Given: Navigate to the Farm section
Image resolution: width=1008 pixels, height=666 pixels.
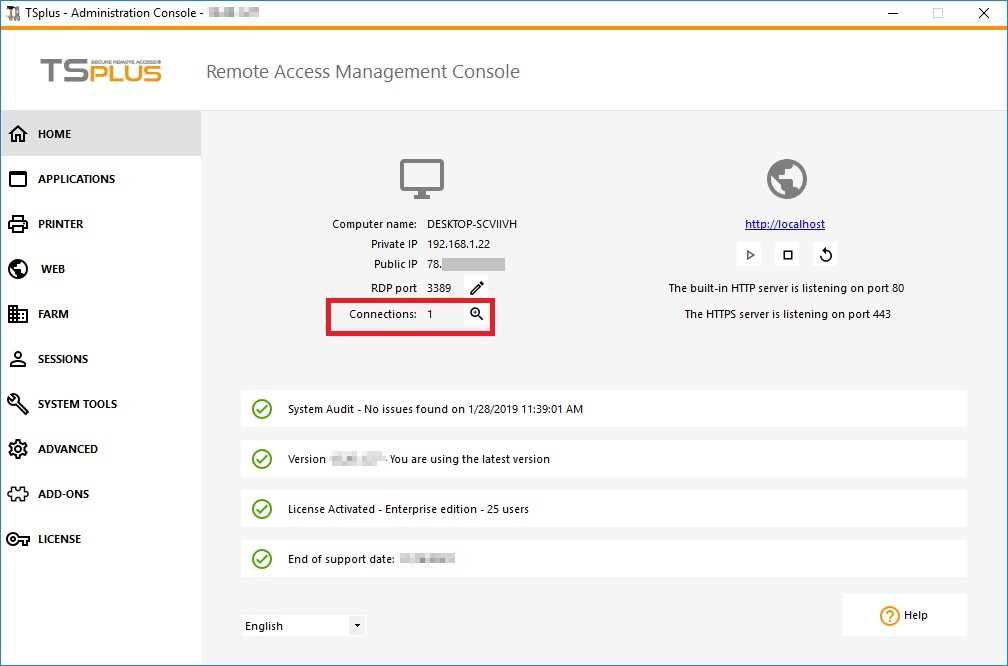Looking at the screenshot, I should [x=53, y=314].
